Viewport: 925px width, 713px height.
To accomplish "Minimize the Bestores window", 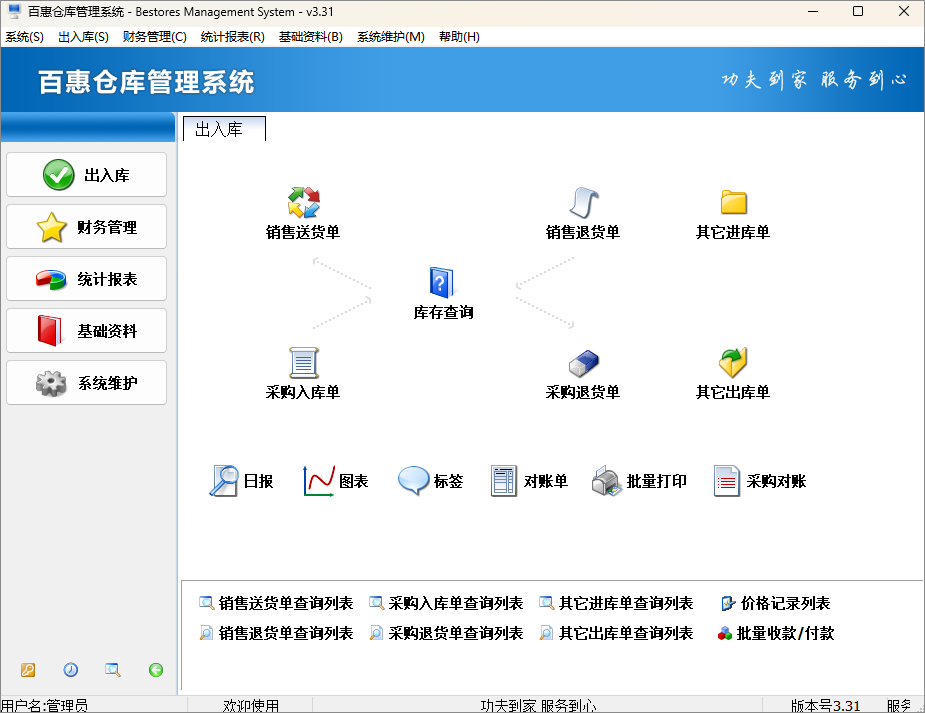I will (x=813, y=11).
